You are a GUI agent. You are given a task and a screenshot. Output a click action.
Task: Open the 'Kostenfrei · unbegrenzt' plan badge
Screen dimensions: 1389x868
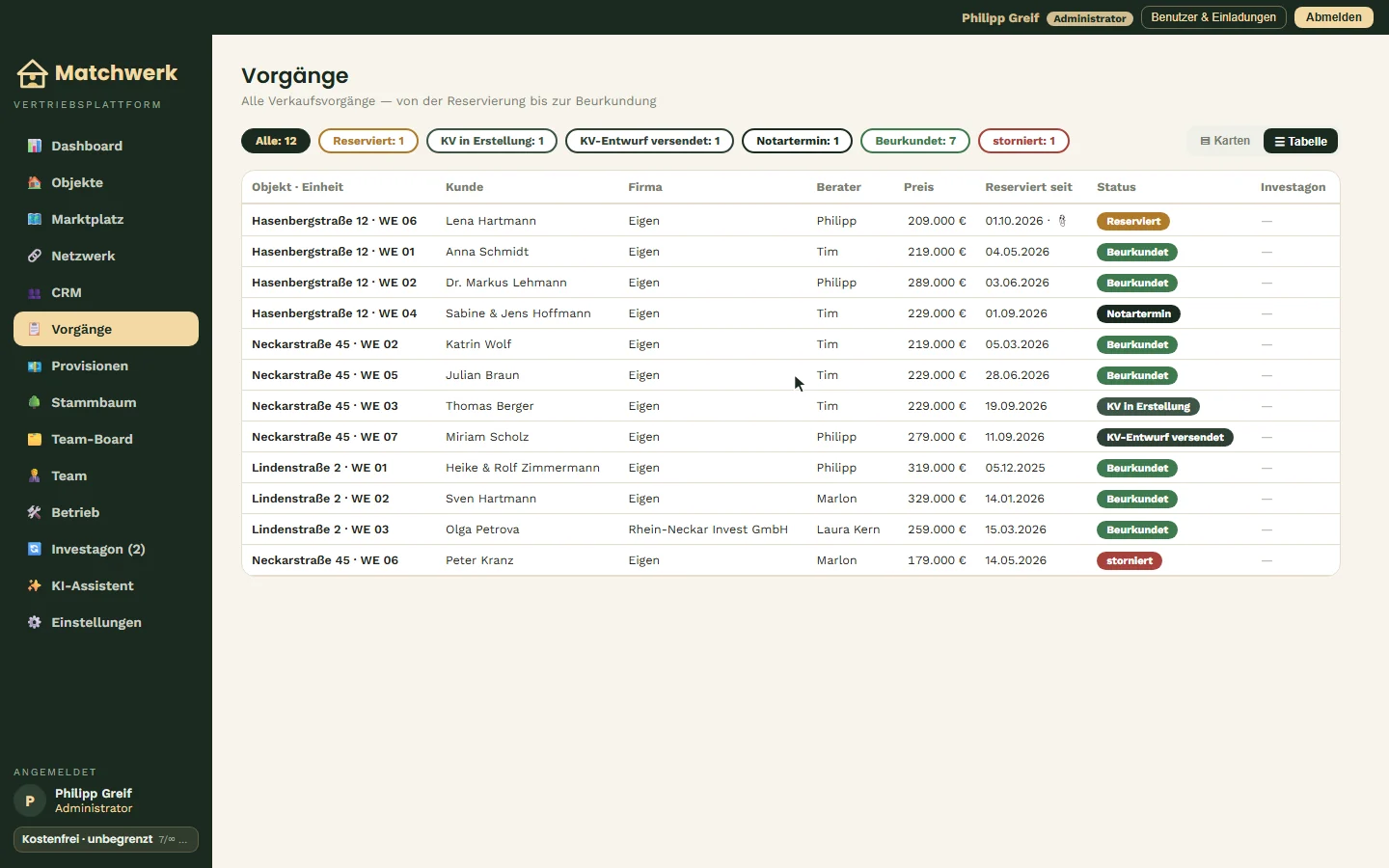point(106,839)
